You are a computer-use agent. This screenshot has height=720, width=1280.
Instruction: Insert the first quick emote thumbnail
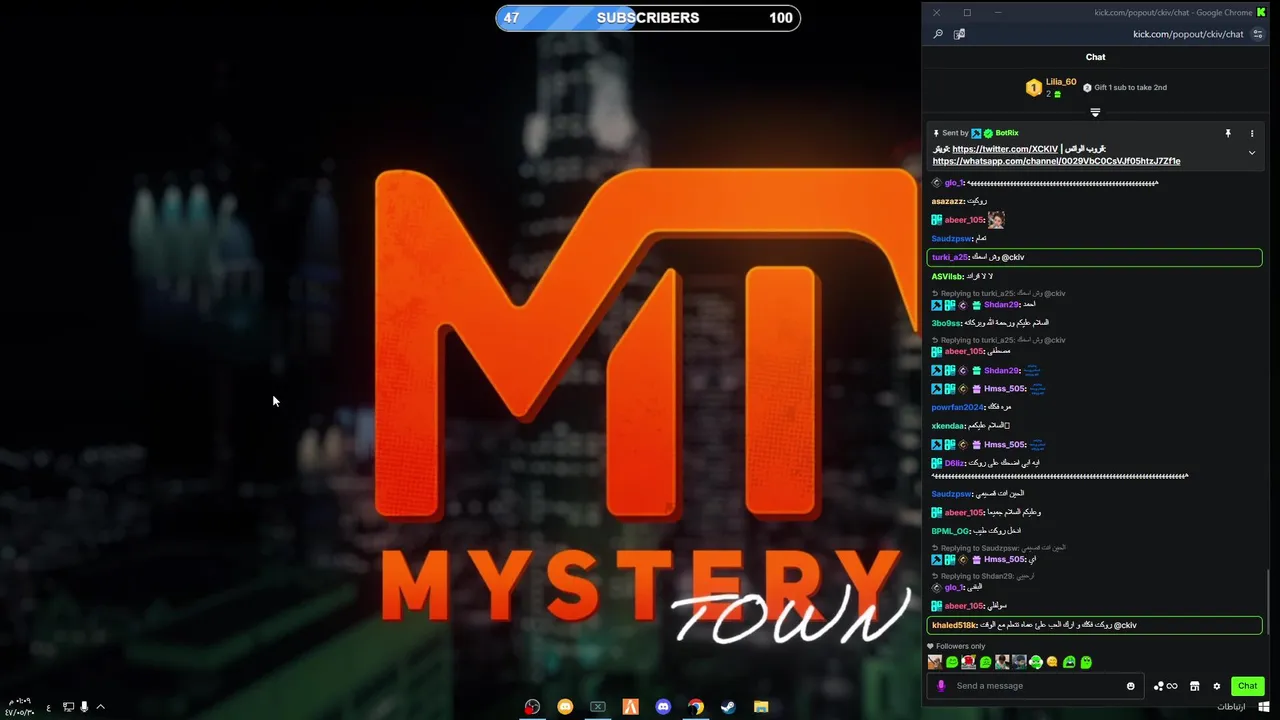coord(935,662)
